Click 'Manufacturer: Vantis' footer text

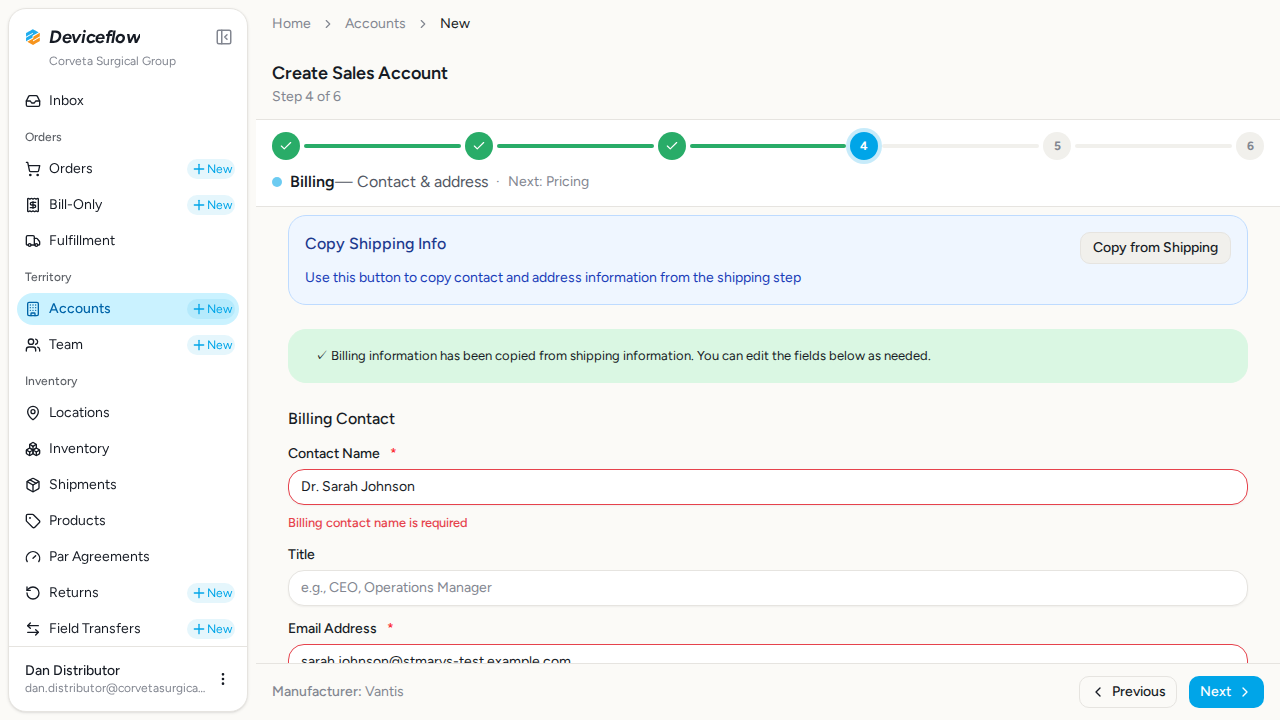[x=338, y=692]
